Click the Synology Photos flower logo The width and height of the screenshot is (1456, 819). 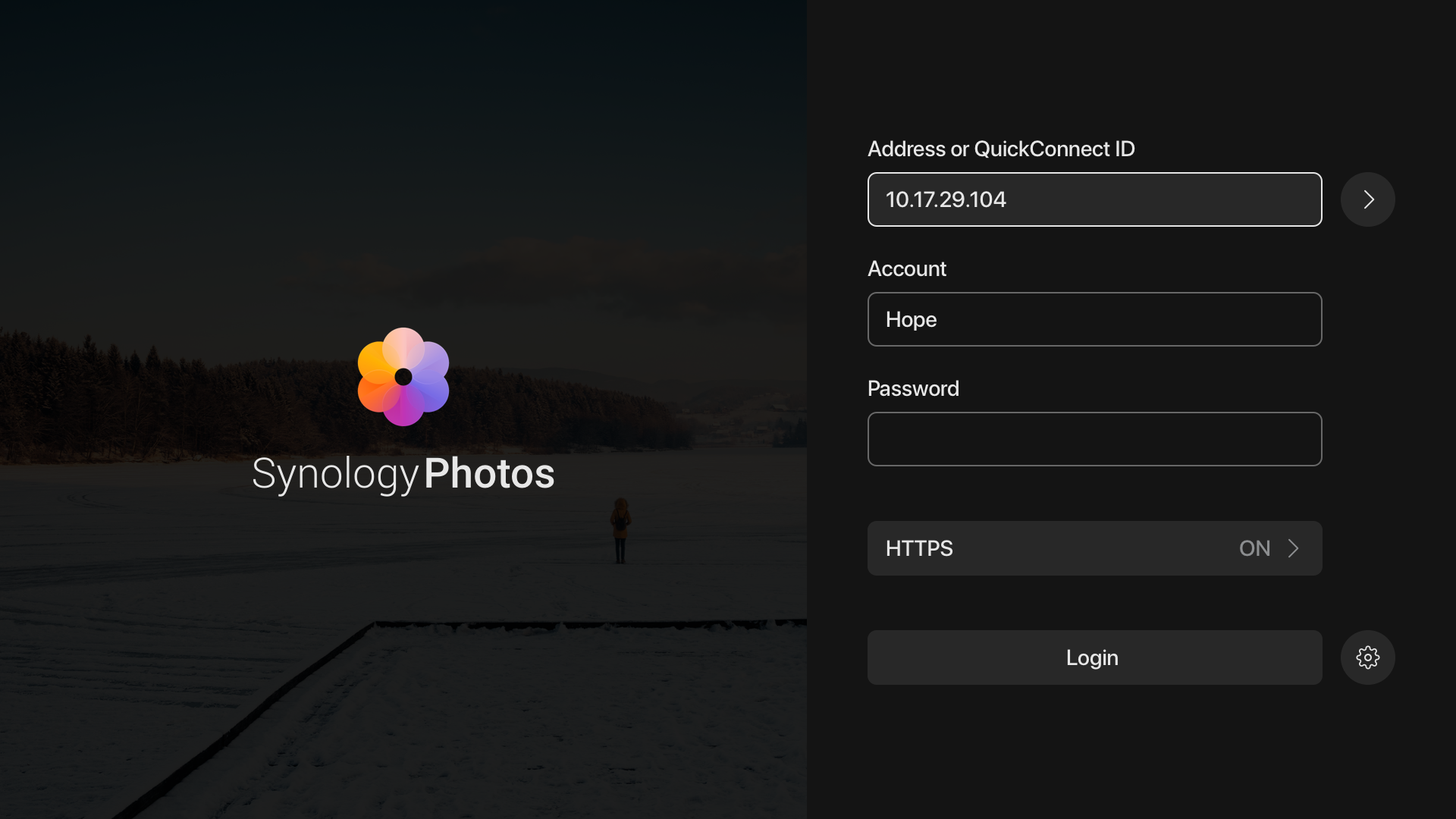(x=403, y=377)
